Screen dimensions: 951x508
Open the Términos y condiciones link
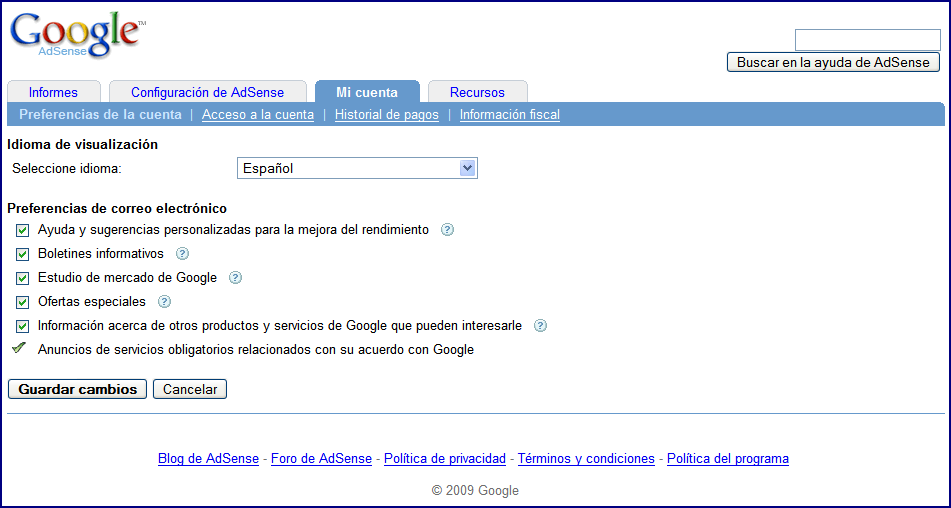(586, 458)
